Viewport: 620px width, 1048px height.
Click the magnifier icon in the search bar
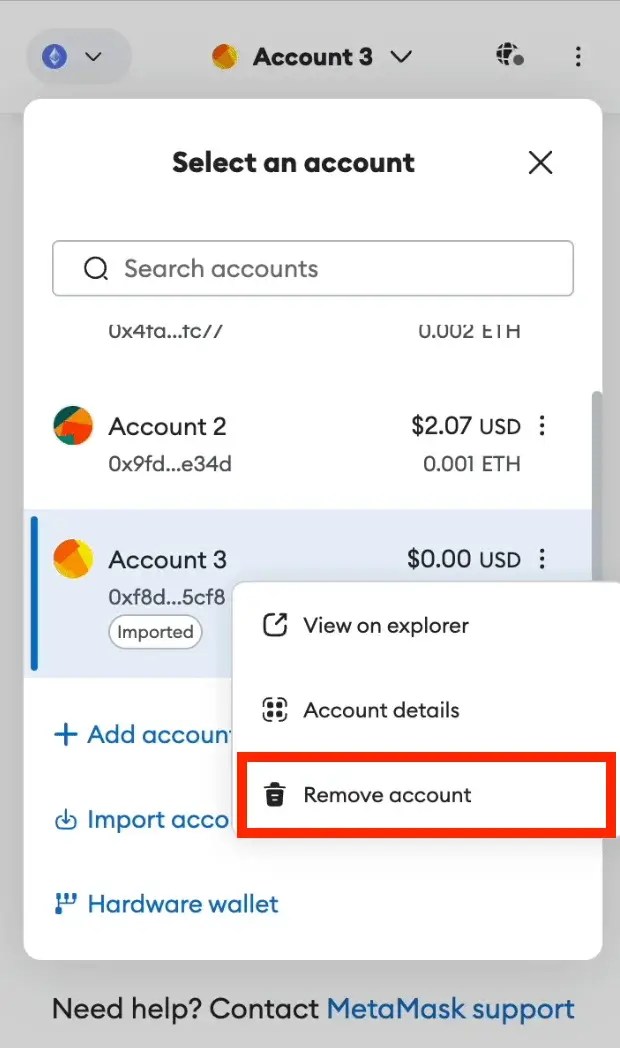96,268
